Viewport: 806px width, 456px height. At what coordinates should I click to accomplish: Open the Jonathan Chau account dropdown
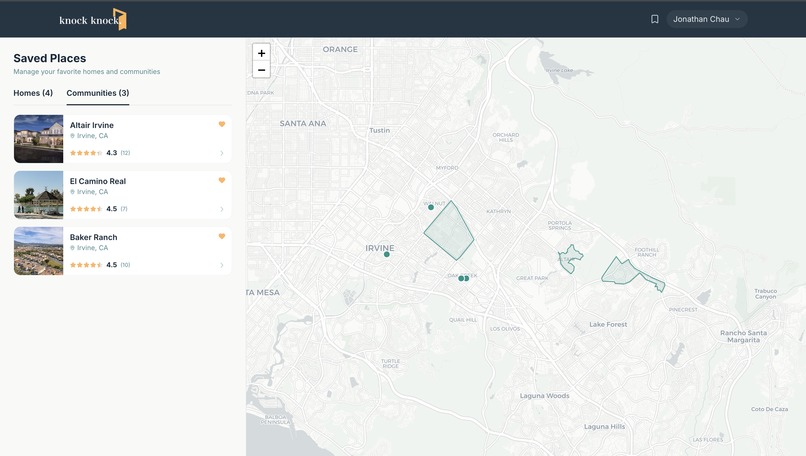tap(707, 19)
